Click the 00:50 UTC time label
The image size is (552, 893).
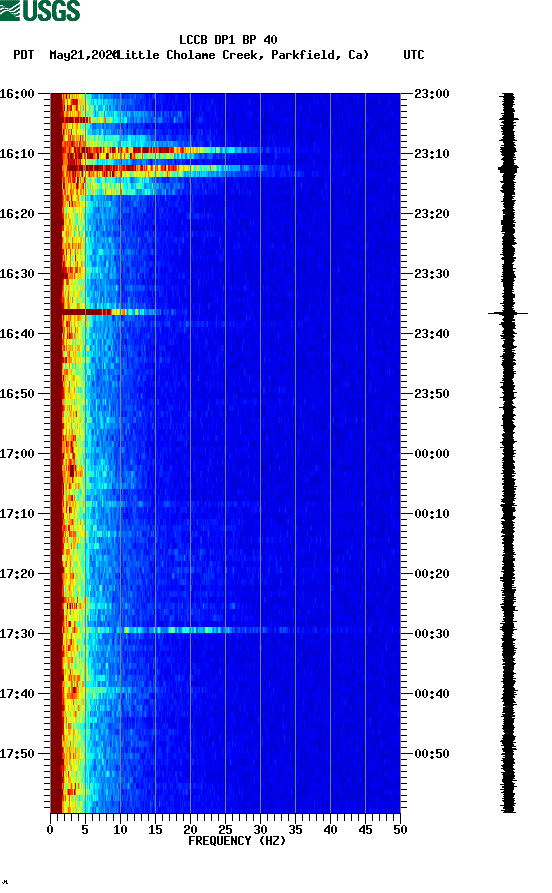(432, 753)
